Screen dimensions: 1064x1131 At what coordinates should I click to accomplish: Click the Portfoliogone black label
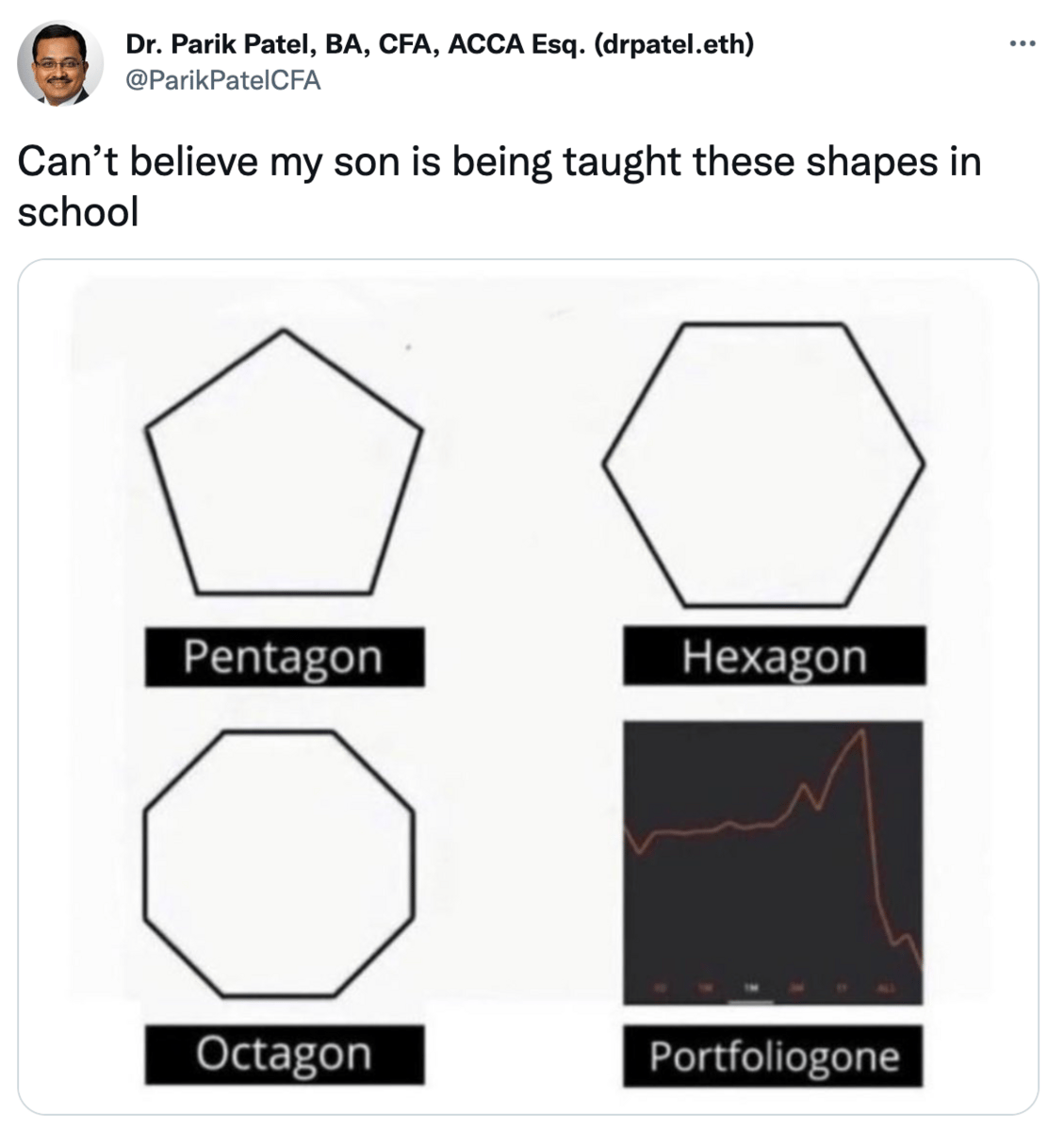(x=773, y=1057)
